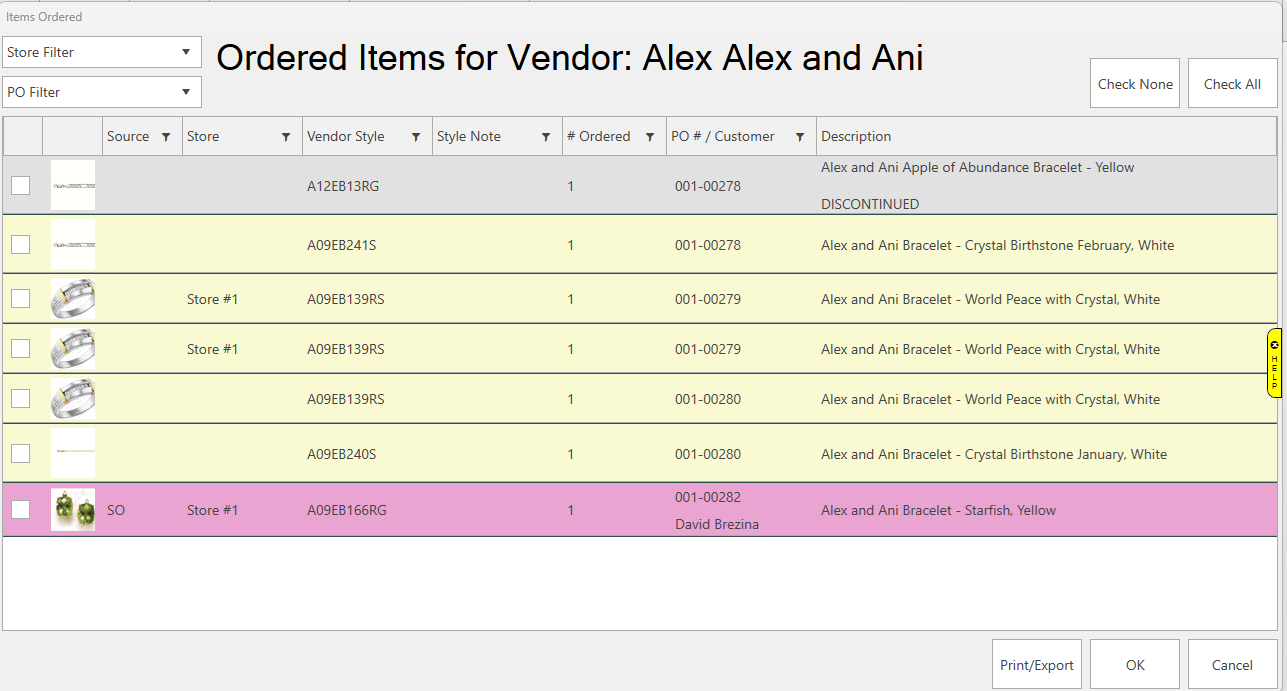Tick the checkbox for Crystal Birthstone February
Screen dimensions: 1287x691
21,245
